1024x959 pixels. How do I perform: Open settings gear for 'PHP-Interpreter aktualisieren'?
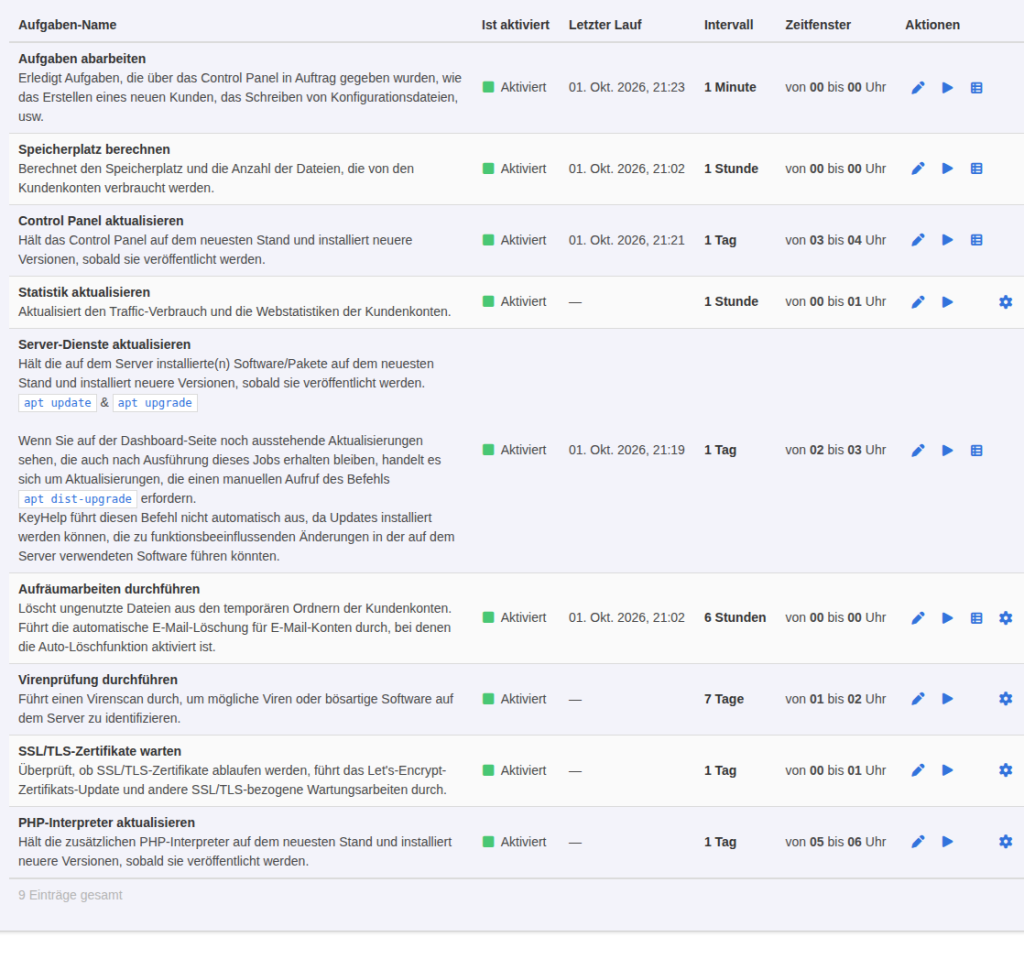pyautogui.click(x=1006, y=841)
